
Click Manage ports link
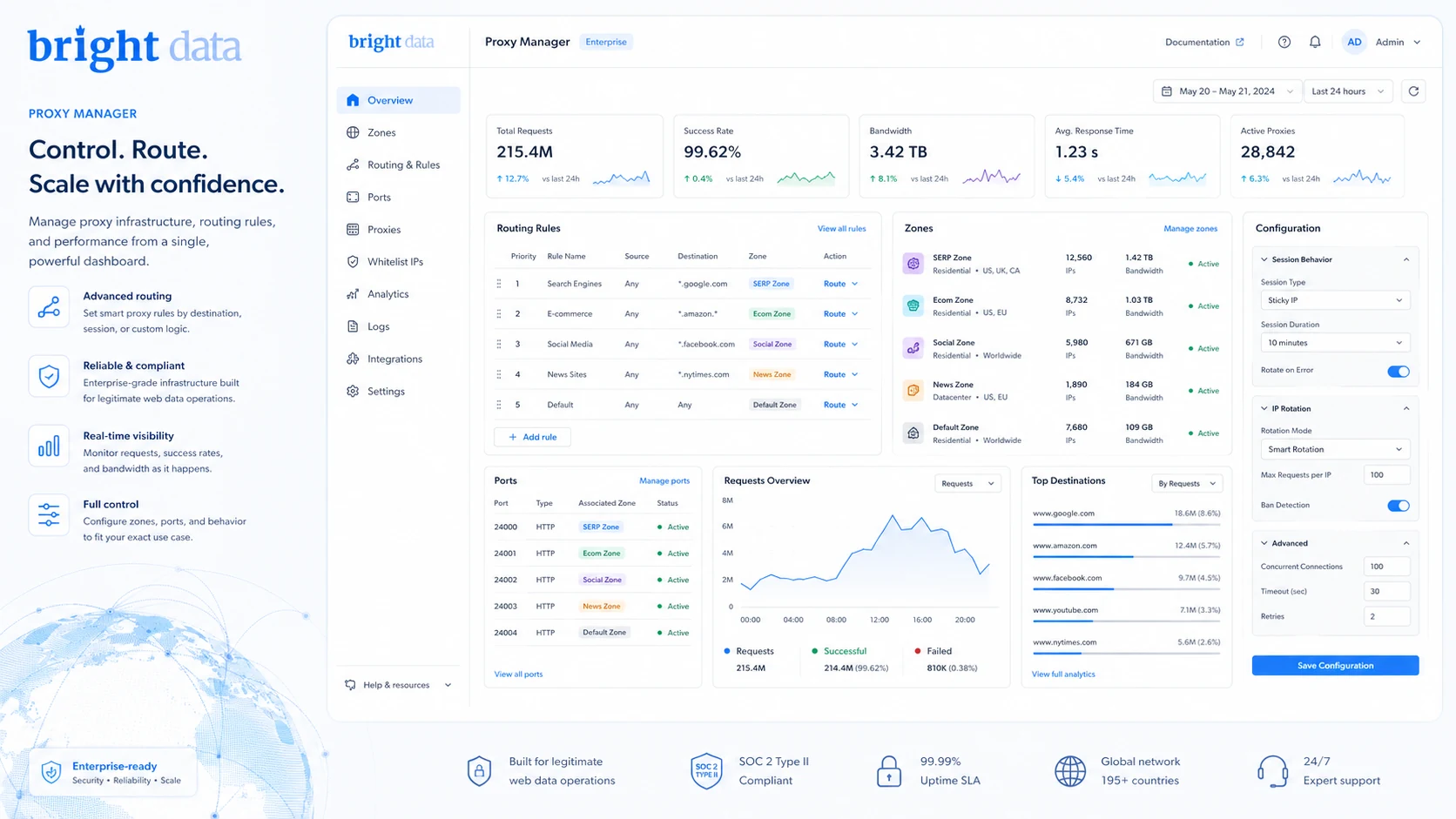664,480
